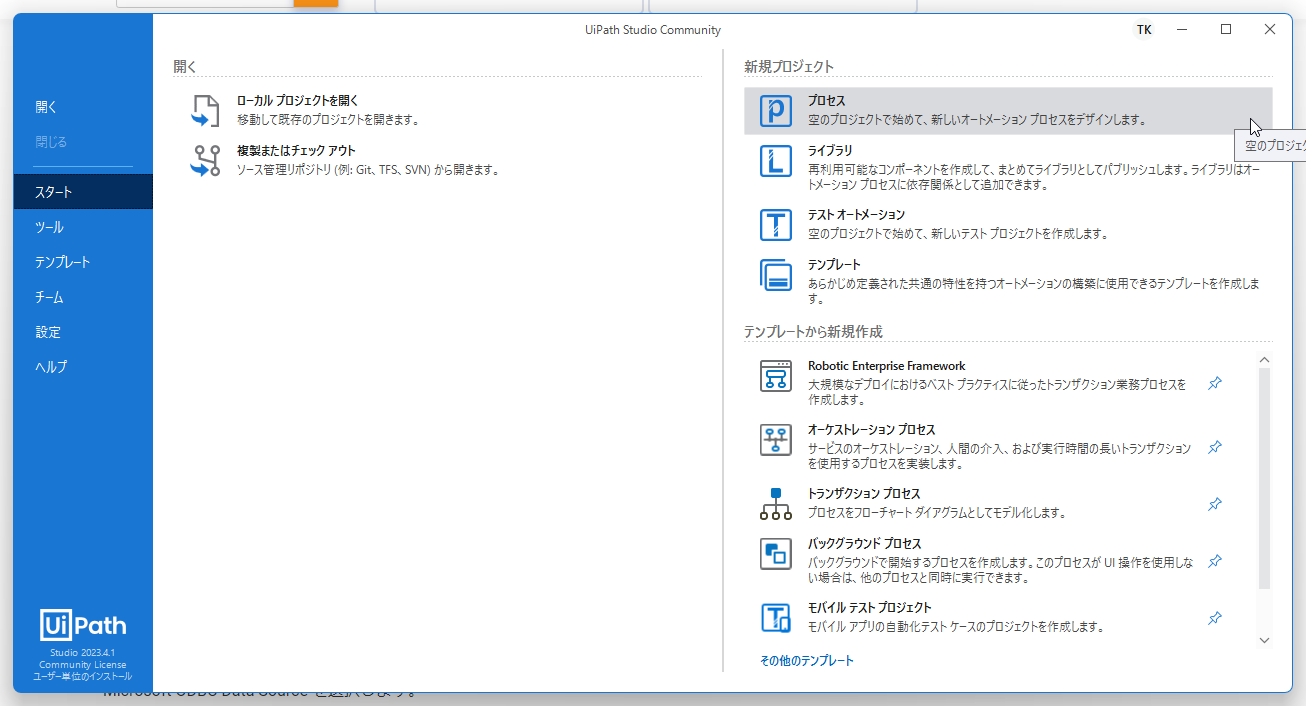Click the Background Process (バックグラウンド プロセス) icon
Image resolution: width=1306 pixels, height=706 pixels.
776,554
